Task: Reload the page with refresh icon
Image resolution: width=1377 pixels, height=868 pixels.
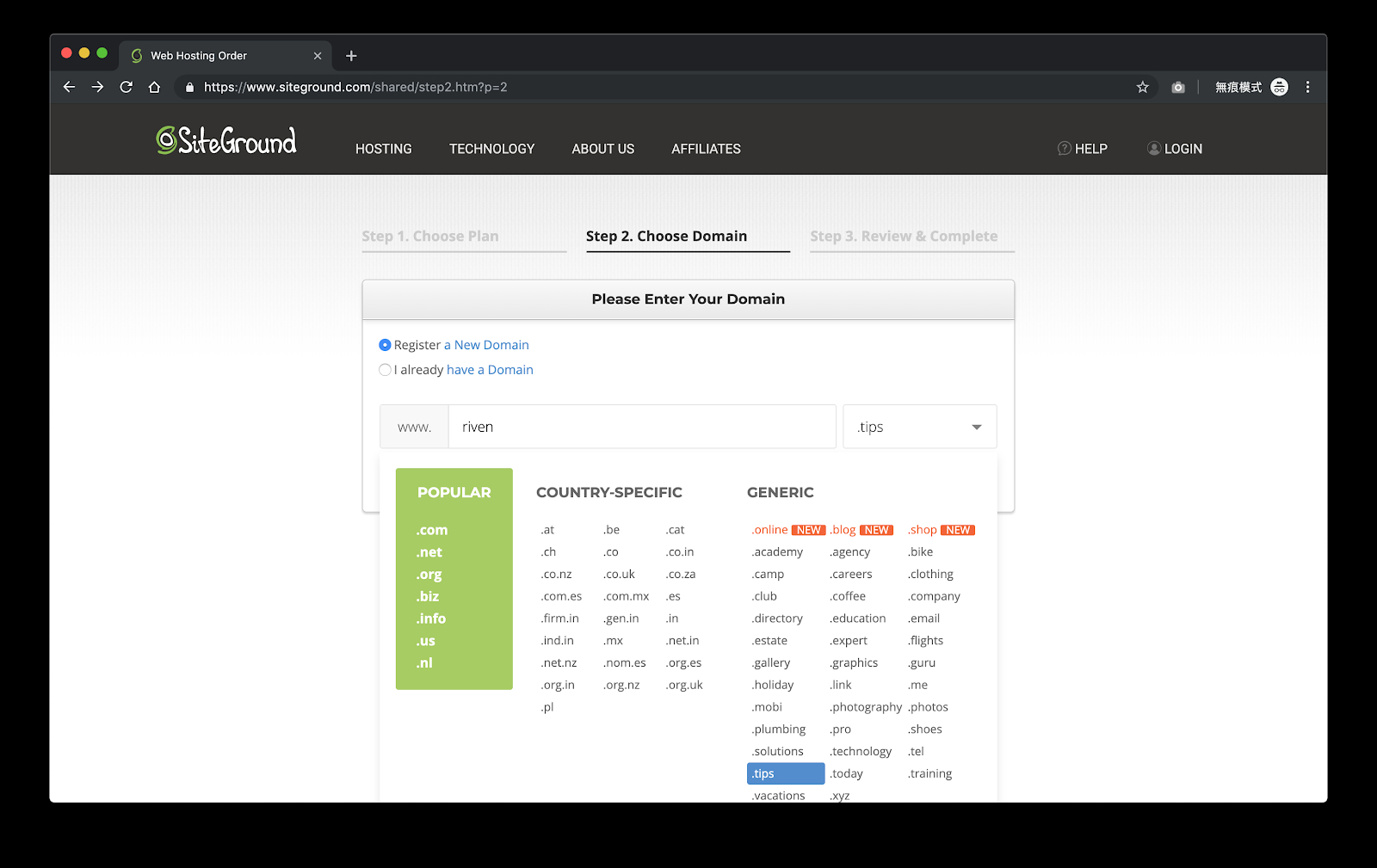Action: pyautogui.click(x=127, y=87)
